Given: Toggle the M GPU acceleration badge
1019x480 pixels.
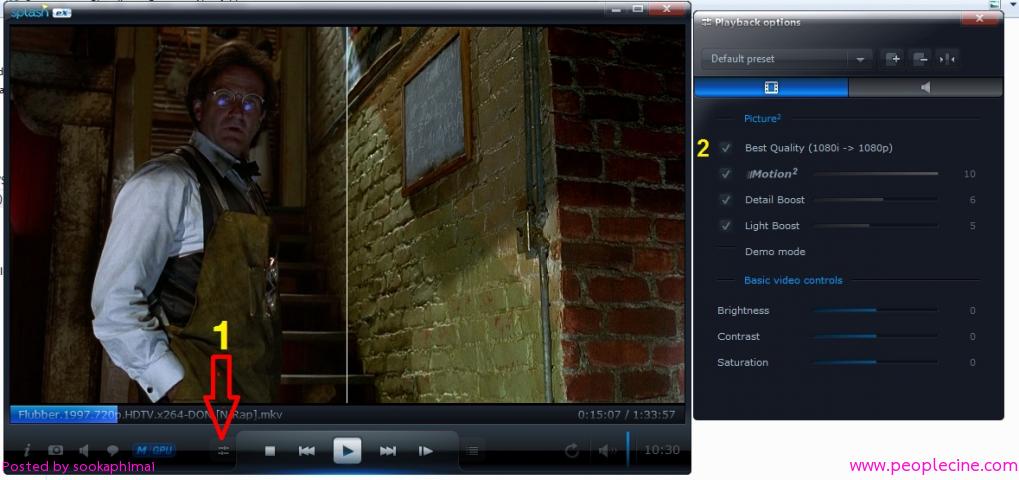Looking at the screenshot, I should click(154, 449).
